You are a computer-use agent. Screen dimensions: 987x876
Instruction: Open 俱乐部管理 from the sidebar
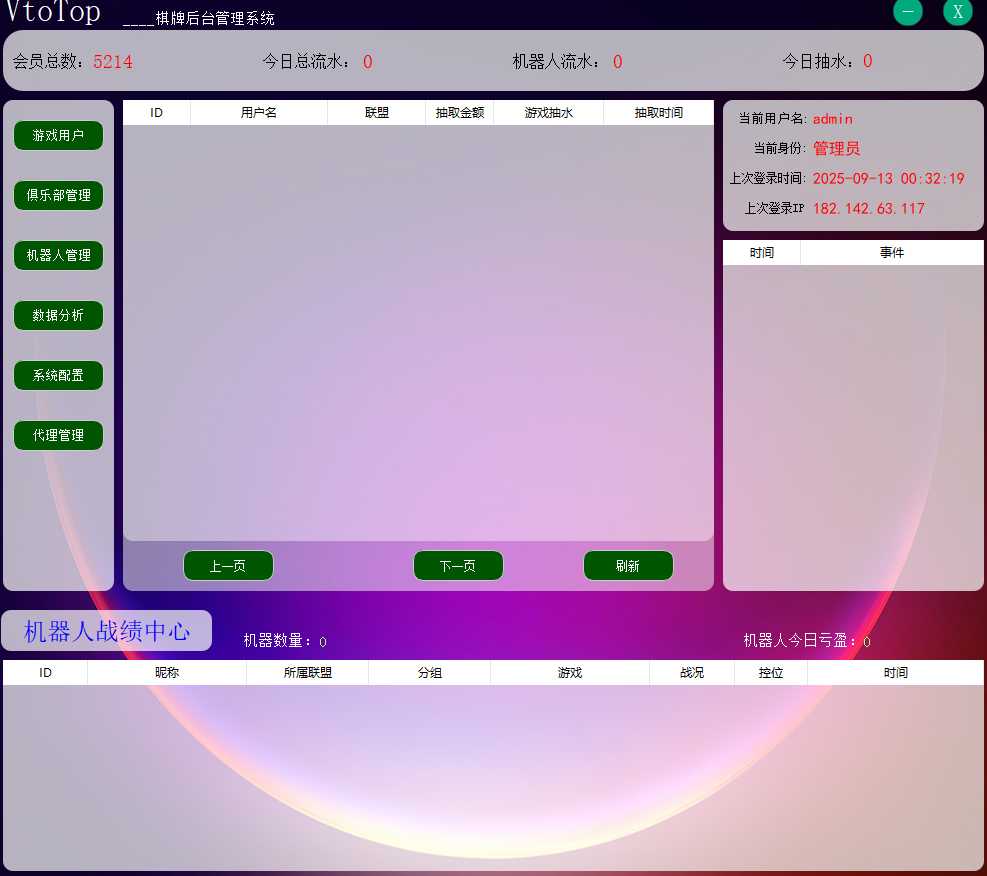pos(58,196)
